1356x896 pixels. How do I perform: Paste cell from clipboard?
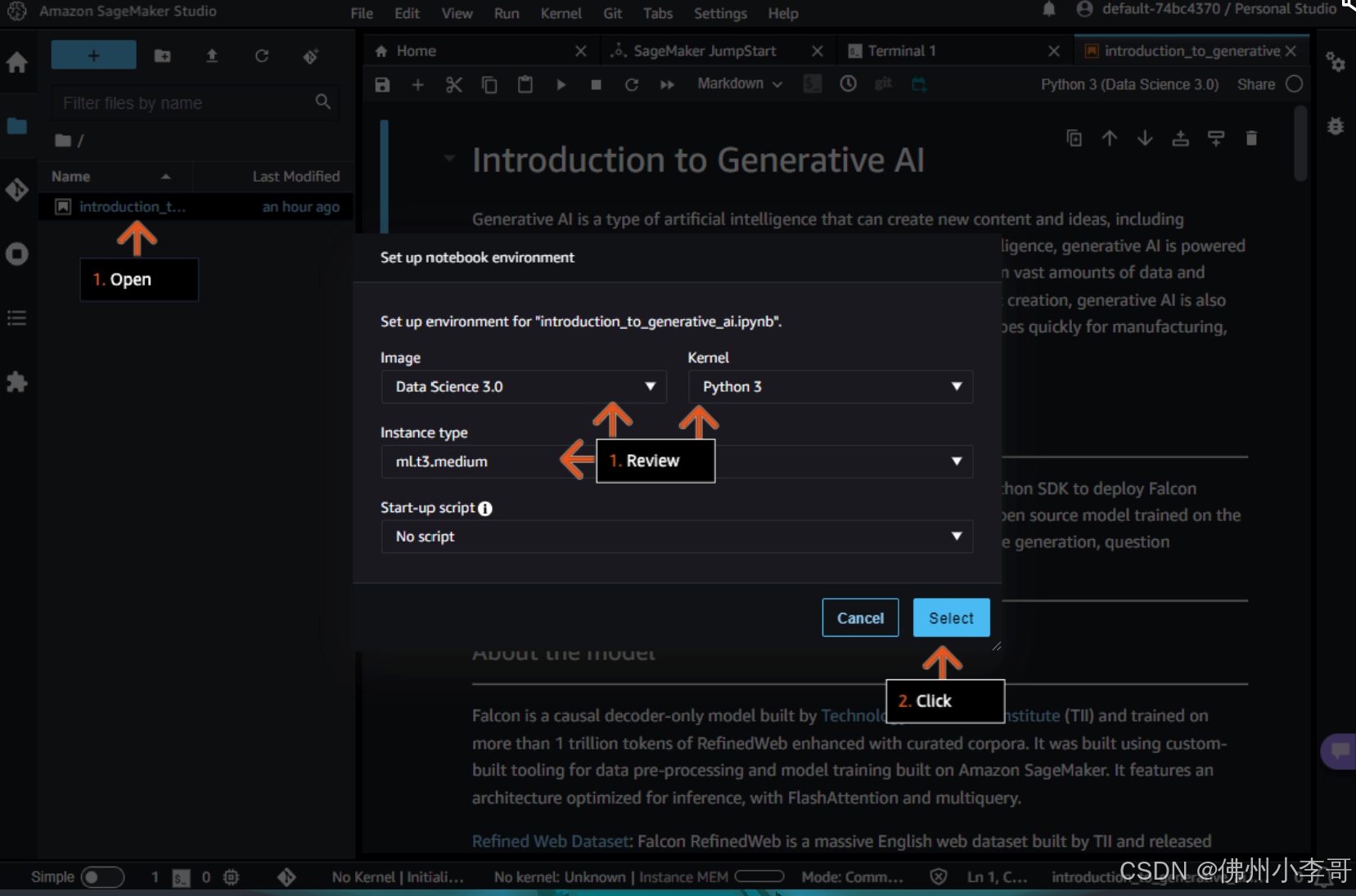525,84
